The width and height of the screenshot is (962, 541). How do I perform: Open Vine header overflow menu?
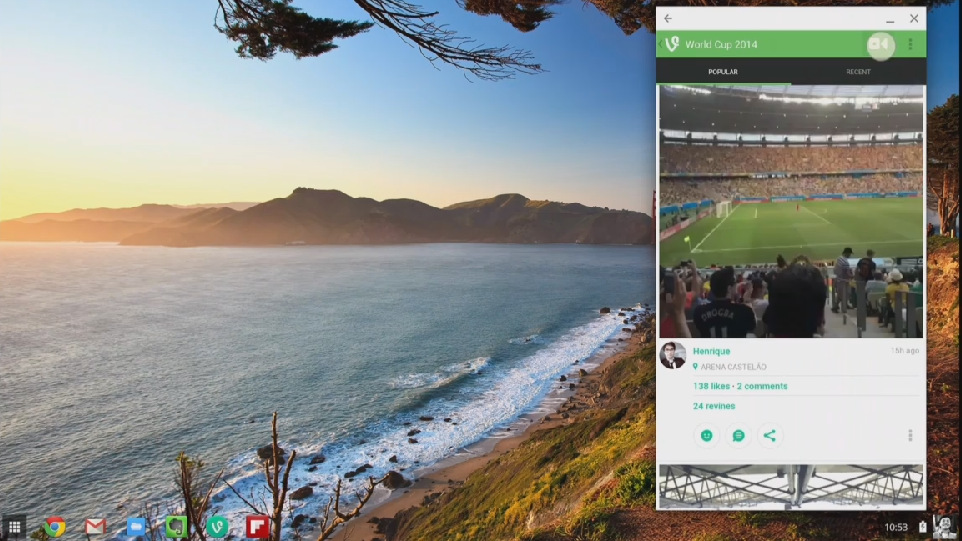click(910, 44)
